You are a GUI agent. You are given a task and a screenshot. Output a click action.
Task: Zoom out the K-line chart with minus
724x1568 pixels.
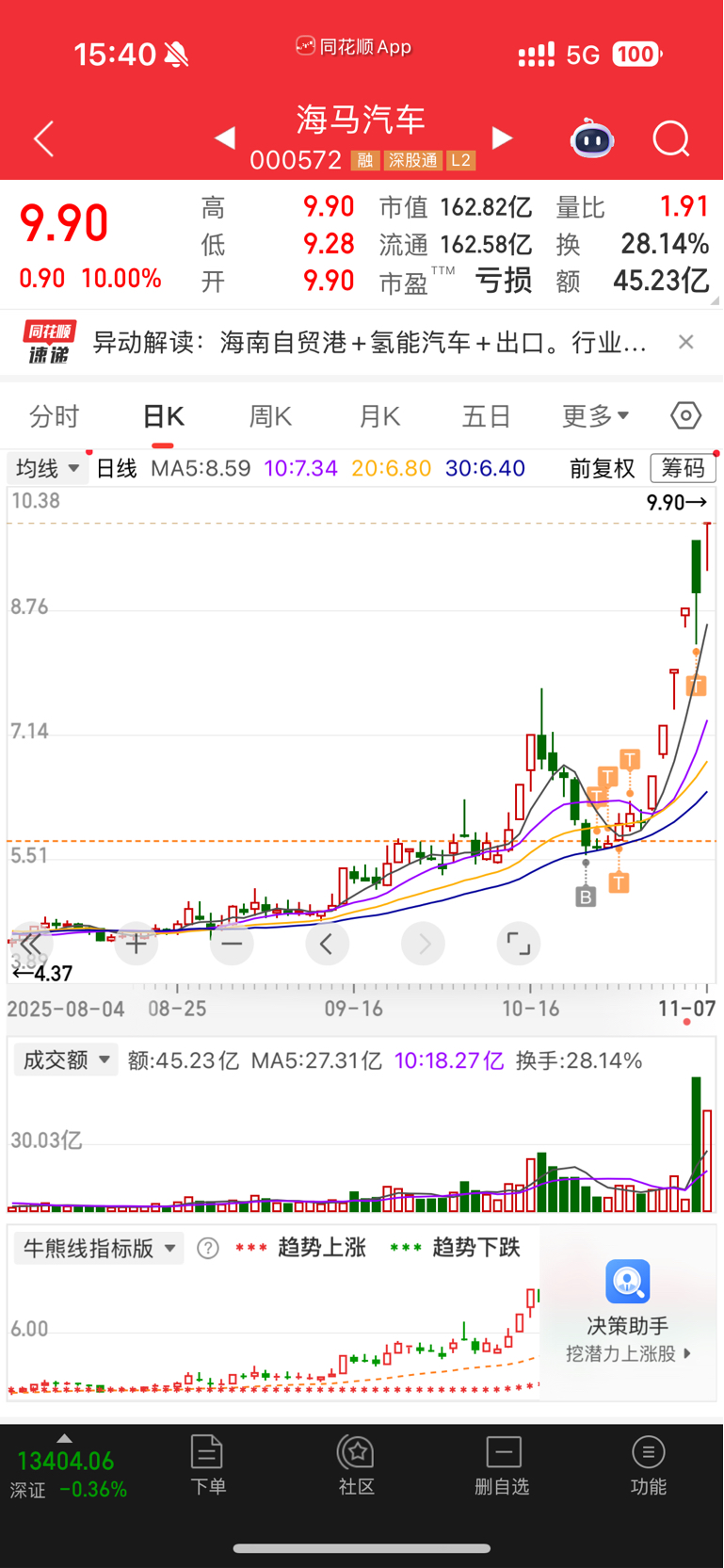click(x=232, y=944)
